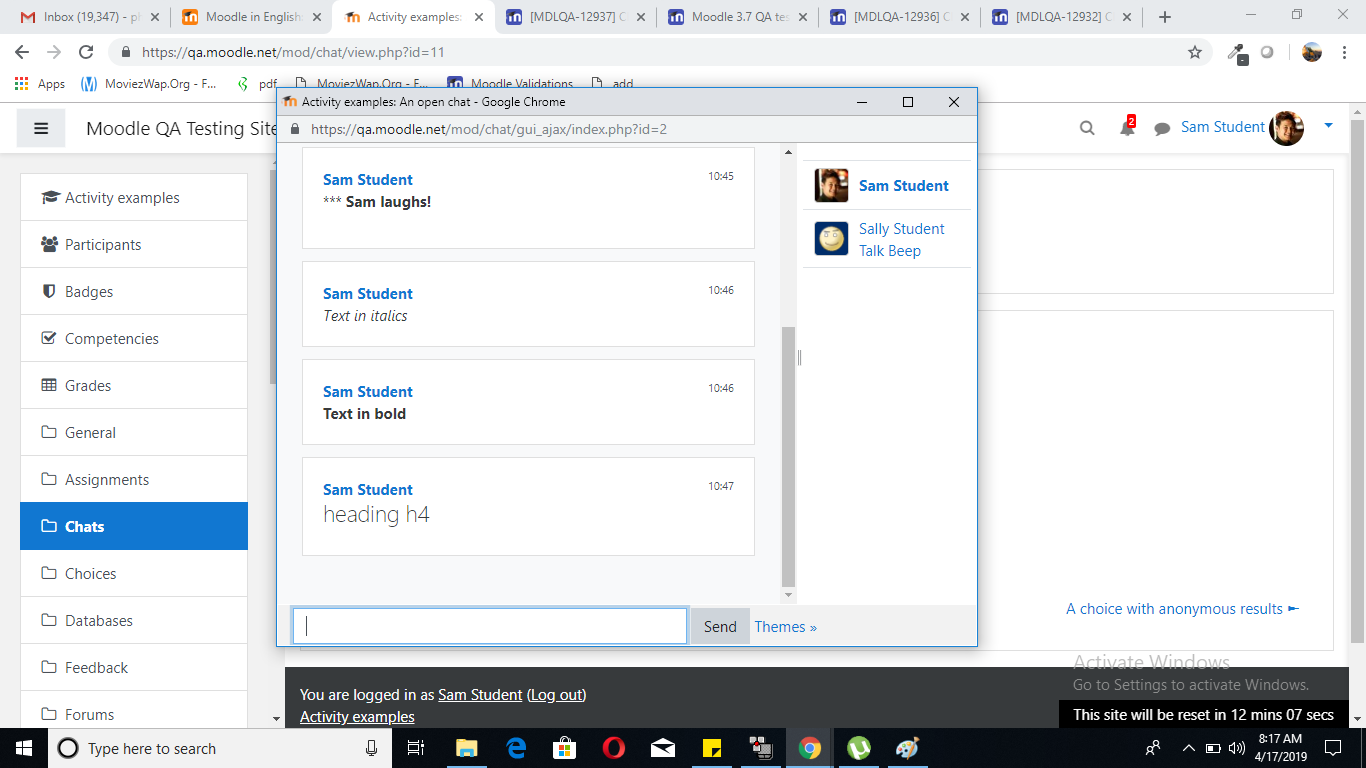
Task: Open the Moodle navigation hamburger menu
Action: 41,128
